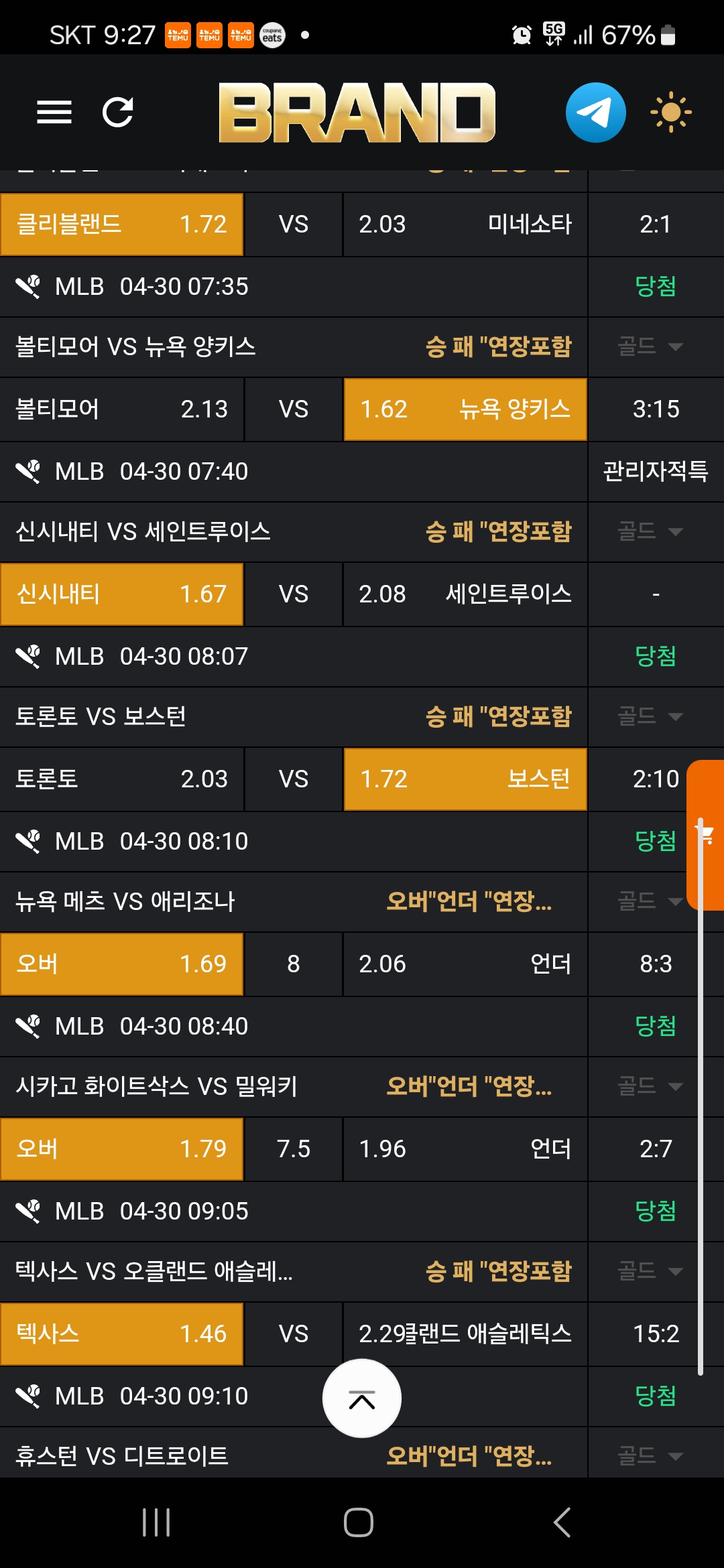The width and height of the screenshot is (724, 1568).
Task: Expand the 골드 dropdown for 신시내티 VS 세인트루이스
Action: pyautogui.click(x=649, y=531)
